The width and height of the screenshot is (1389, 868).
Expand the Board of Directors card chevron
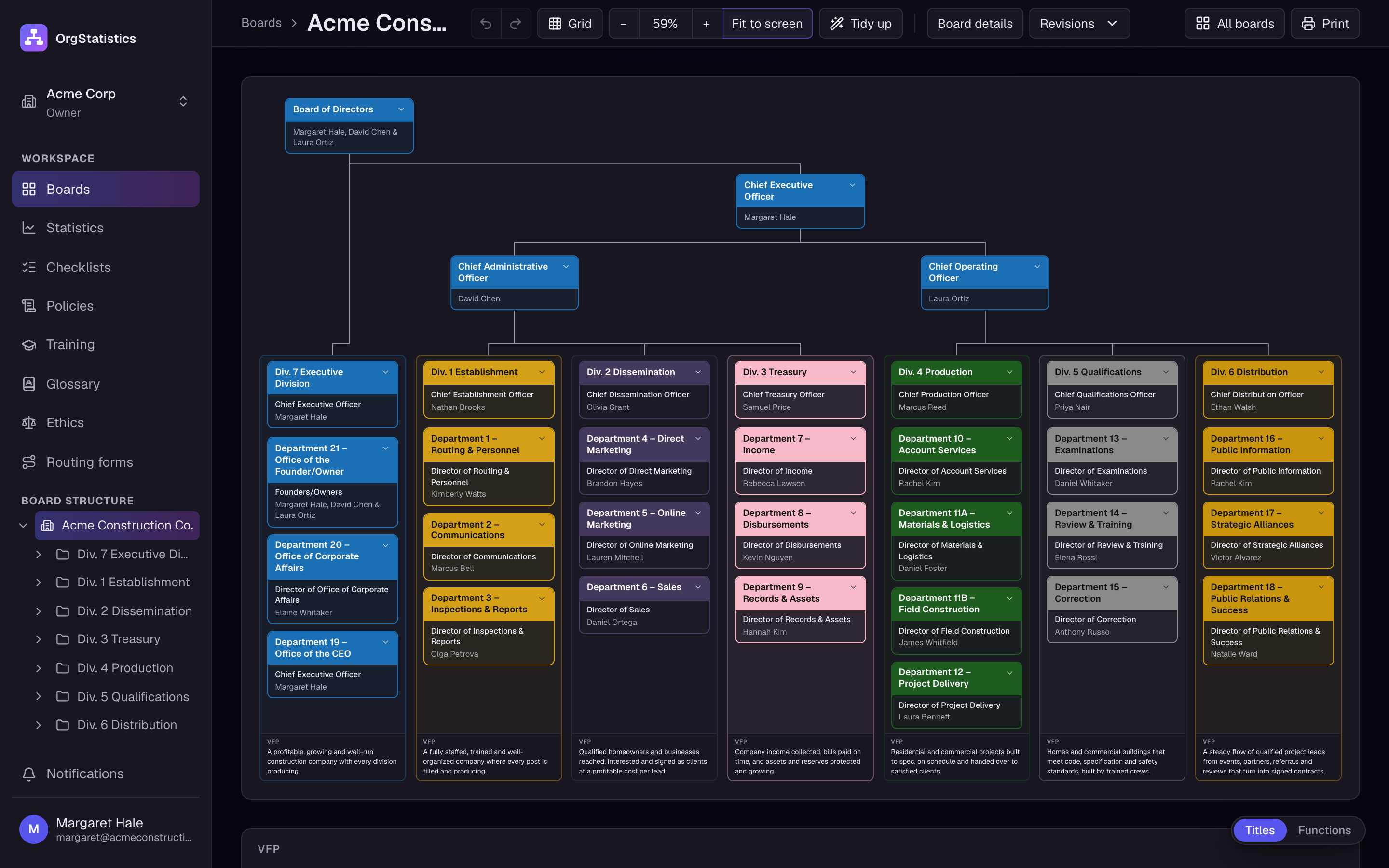click(401, 109)
